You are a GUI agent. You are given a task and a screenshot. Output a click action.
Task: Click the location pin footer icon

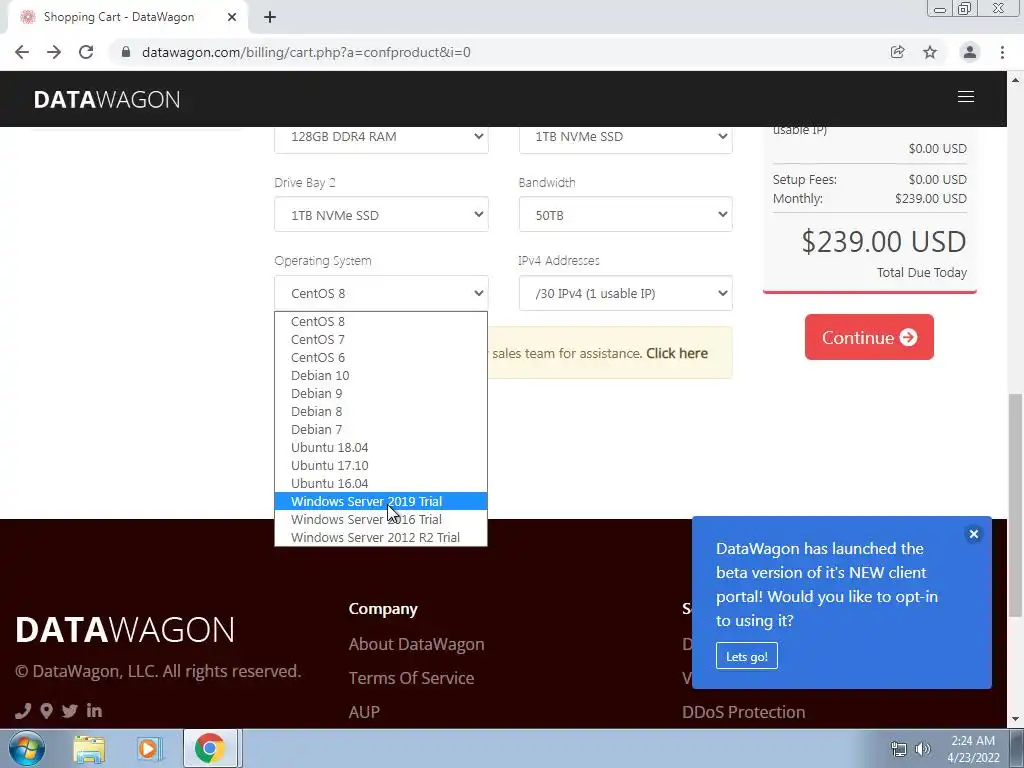[46, 711]
